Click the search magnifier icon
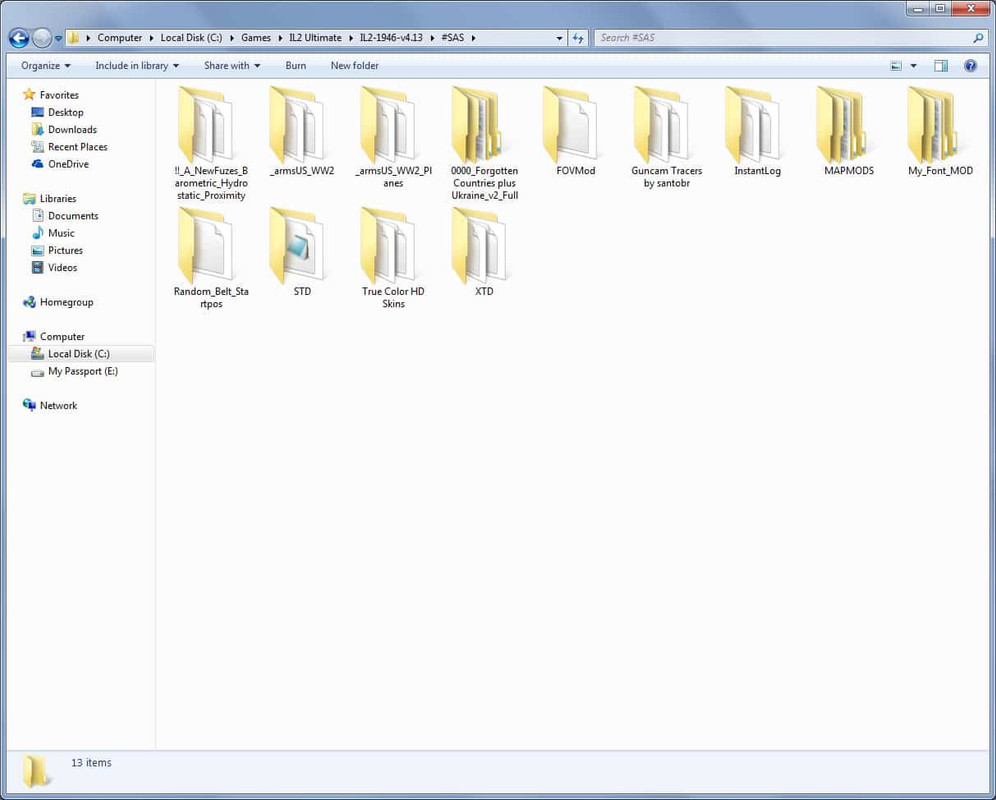Screen dimensions: 996x800 pos(978,38)
